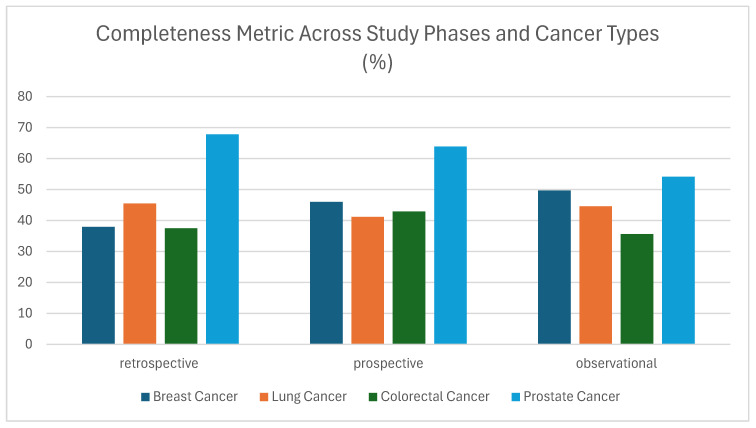
Task: Select the retrospective Breast Cancer bar
Action: coord(98,285)
